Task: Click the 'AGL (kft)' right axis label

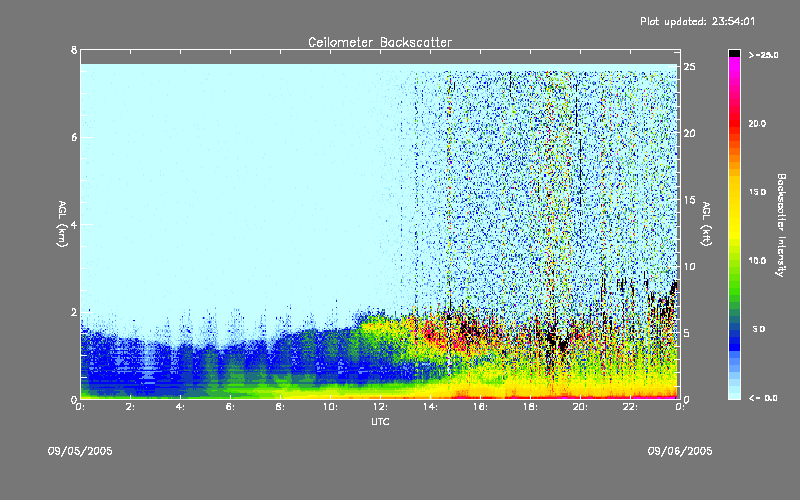Action: (x=706, y=224)
